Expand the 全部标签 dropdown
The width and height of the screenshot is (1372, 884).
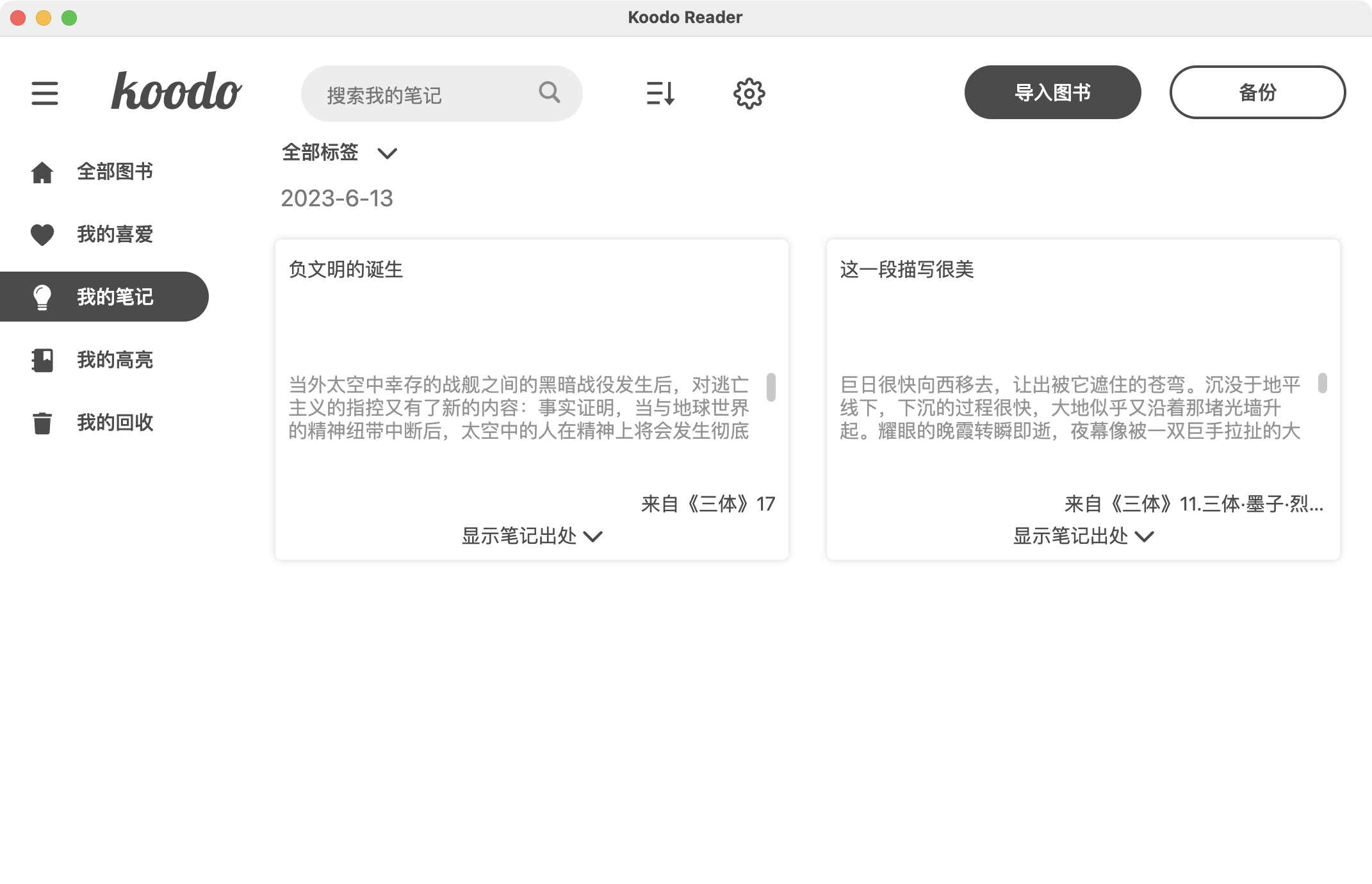339,152
